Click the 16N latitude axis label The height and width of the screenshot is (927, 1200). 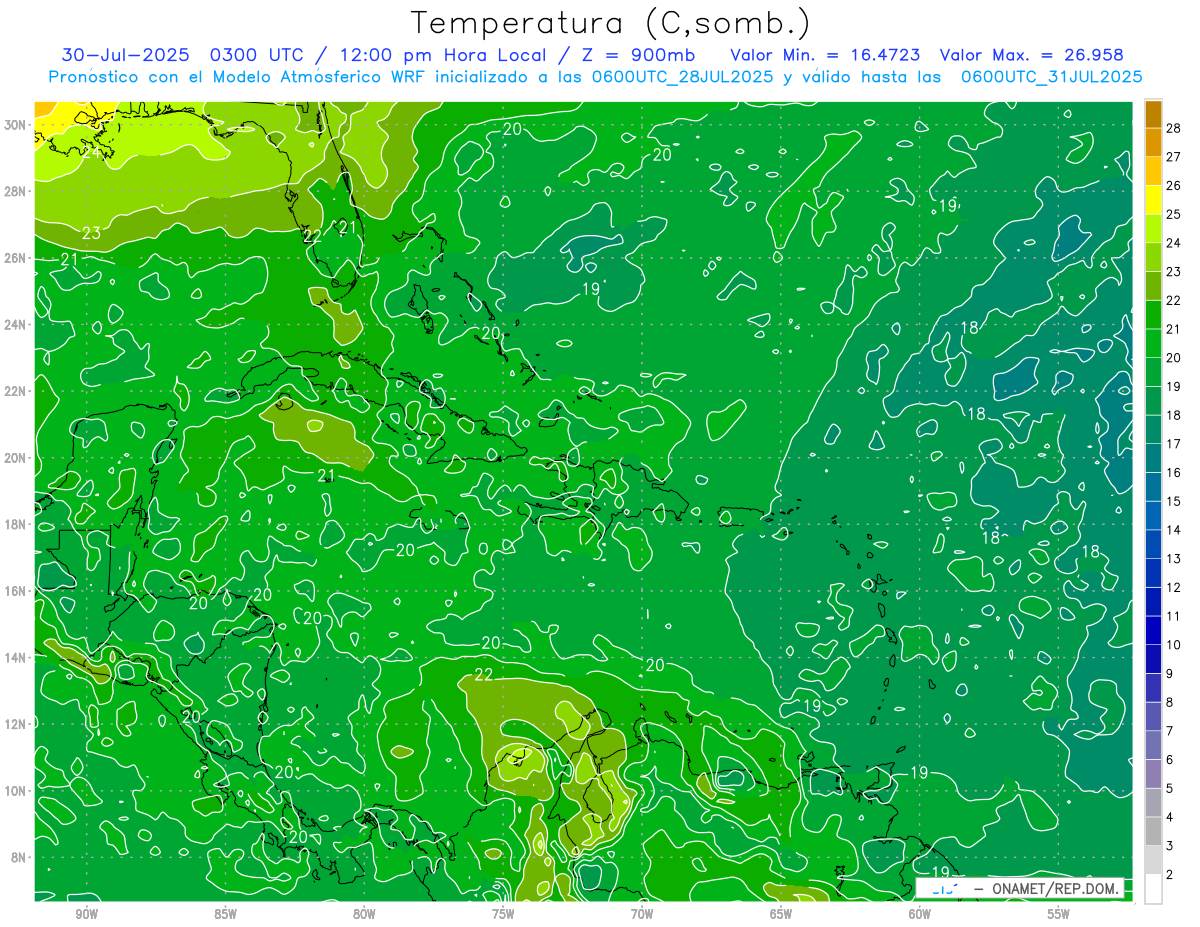[15, 591]
